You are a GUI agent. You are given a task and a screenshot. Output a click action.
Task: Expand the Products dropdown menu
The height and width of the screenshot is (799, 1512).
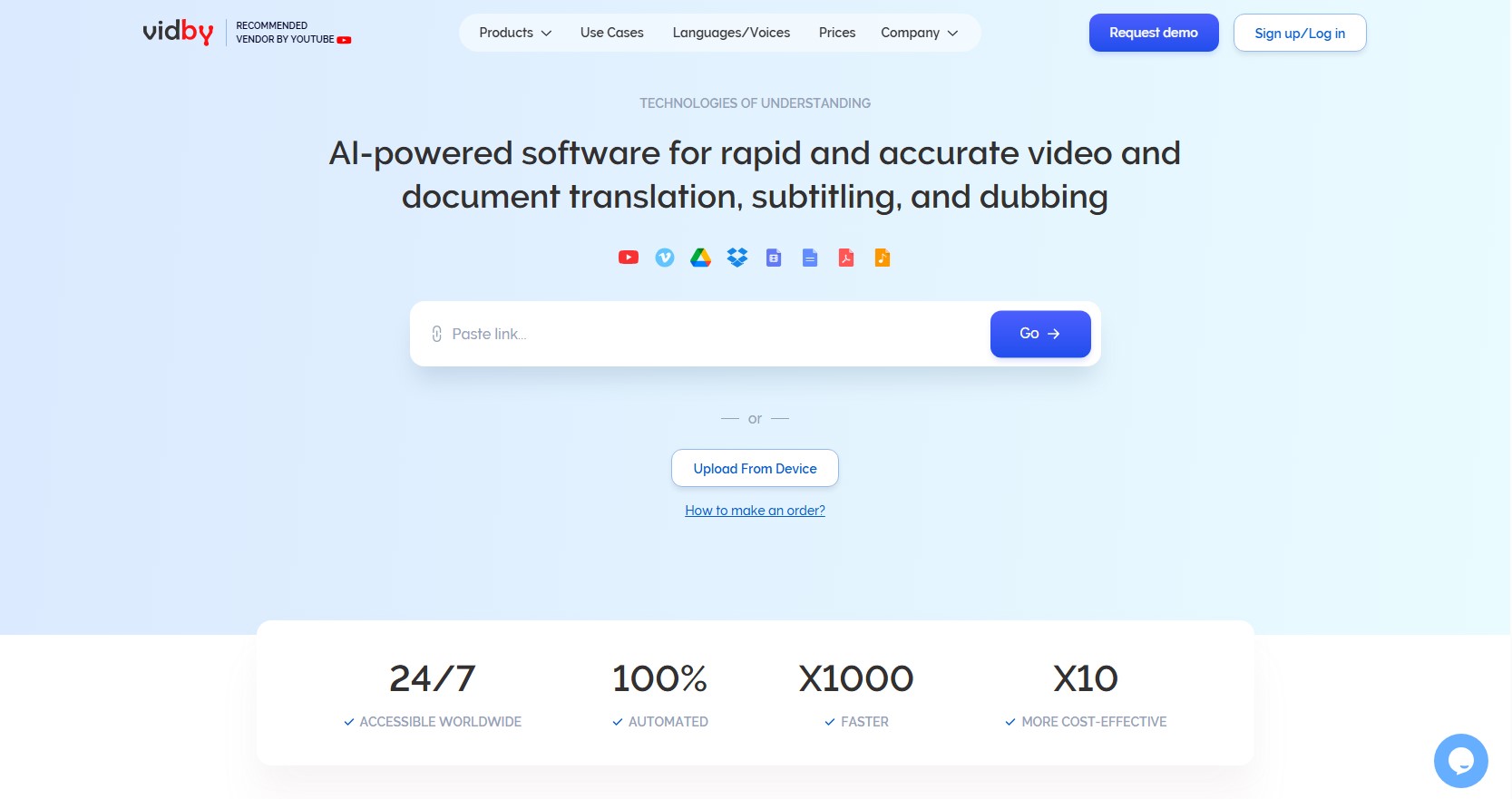(x=514, y=33)
